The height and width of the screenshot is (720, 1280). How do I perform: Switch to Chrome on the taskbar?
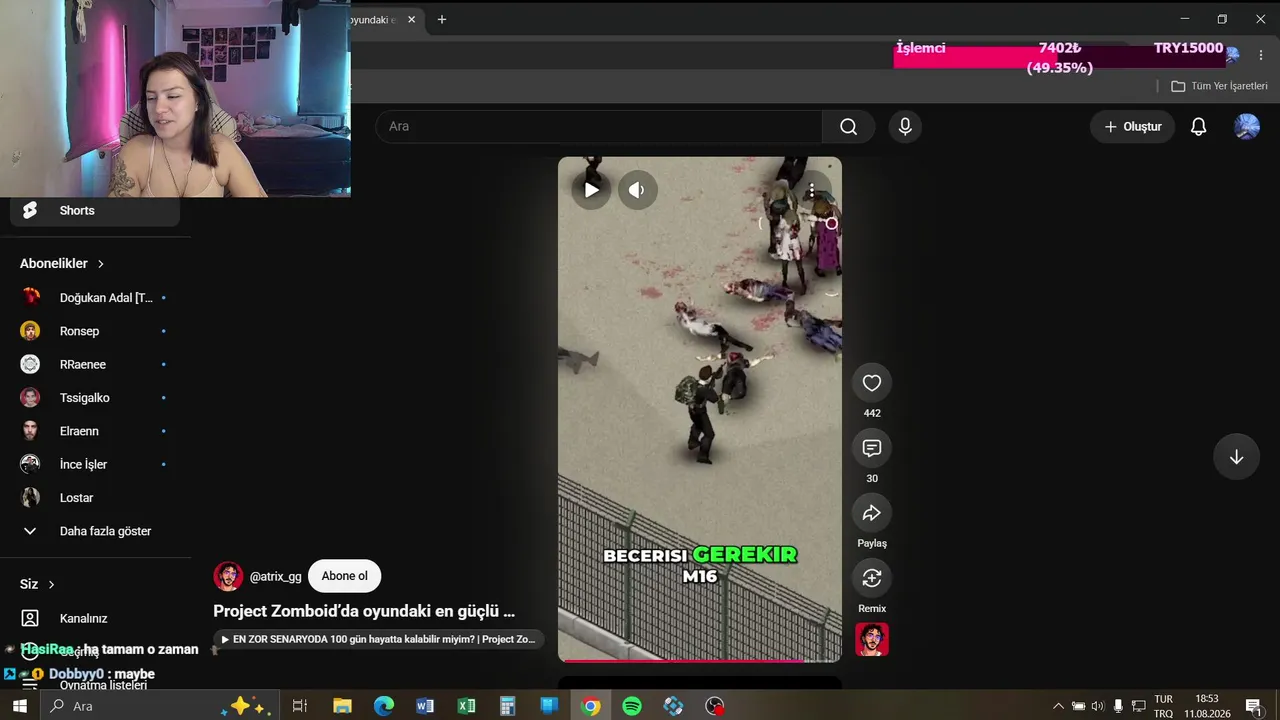(591, 706)
